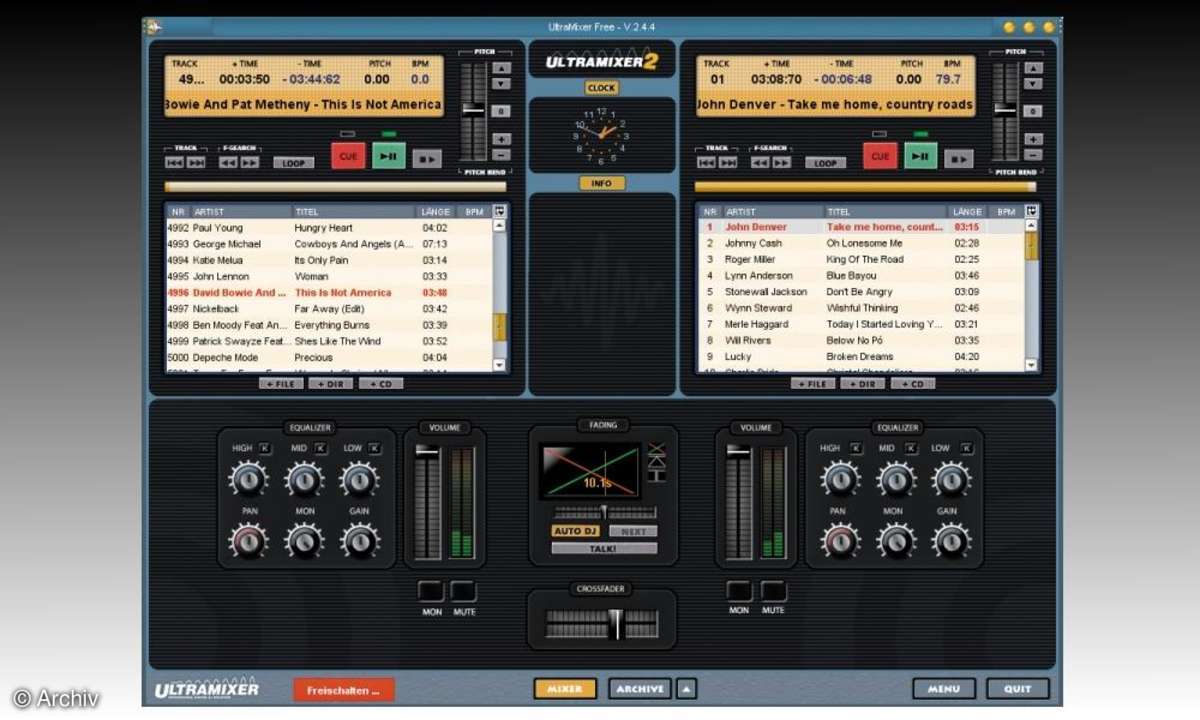The height and width of the screenshot is (720, 1200).
Task: Mute the left channel
Action: pos(464,591)
